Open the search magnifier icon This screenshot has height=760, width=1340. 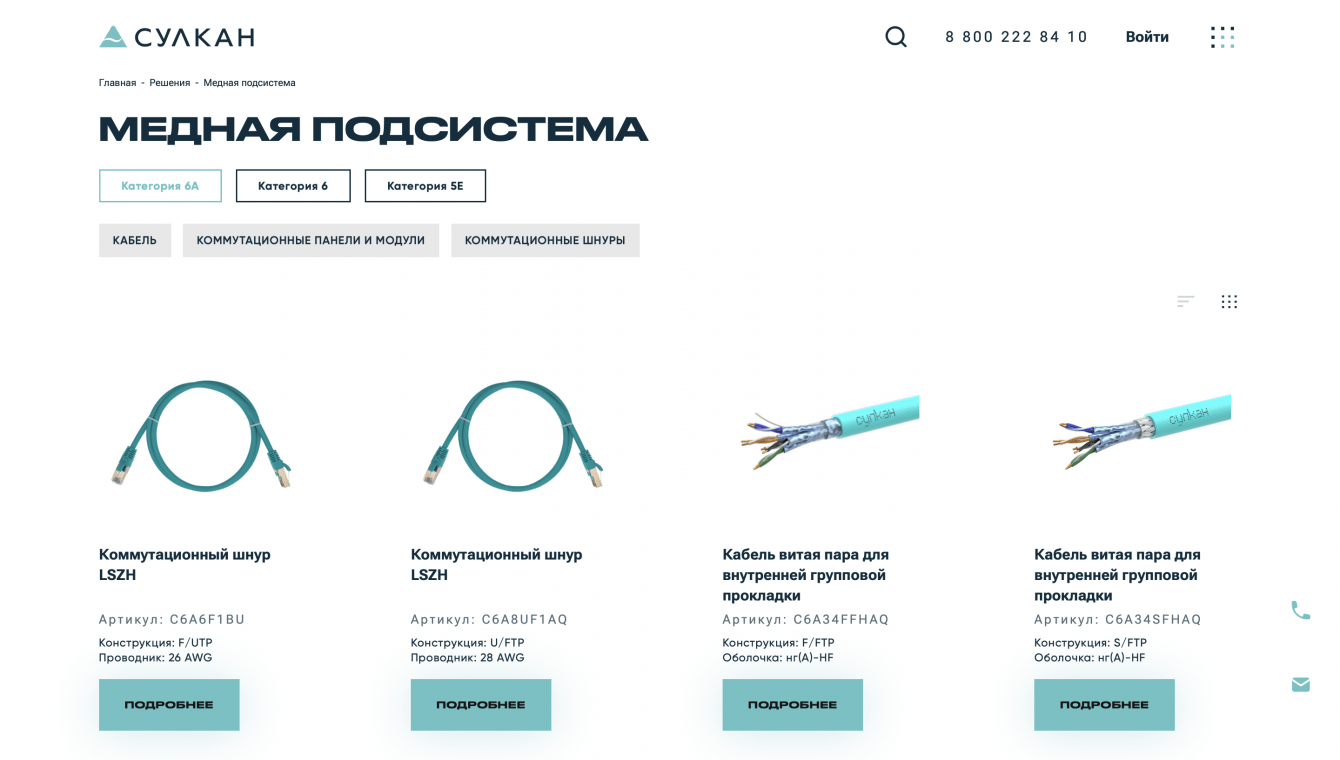click(x=896, y=37)
